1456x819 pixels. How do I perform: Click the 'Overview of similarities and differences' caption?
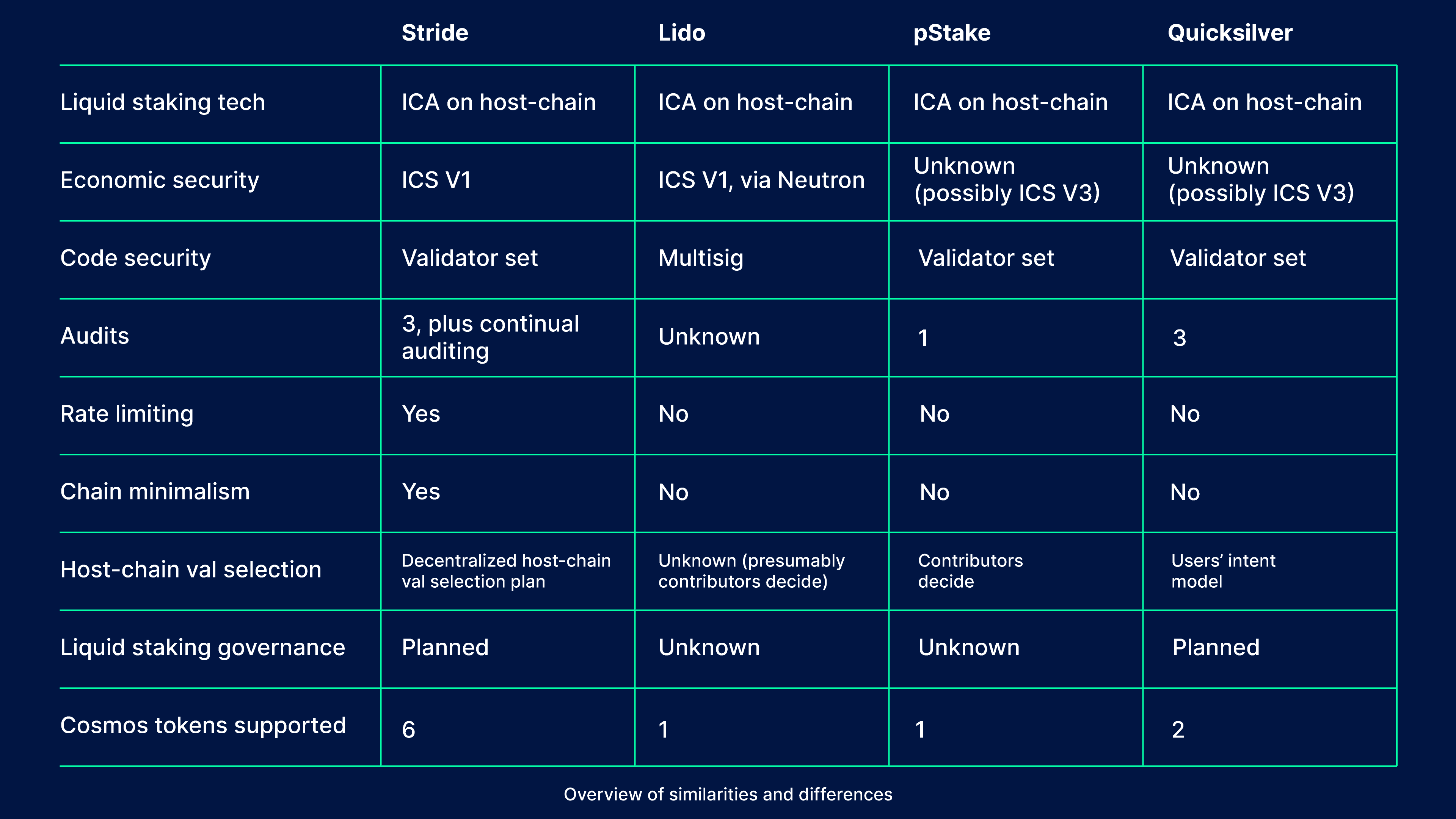pyautogui.click(x=728, y=794)
